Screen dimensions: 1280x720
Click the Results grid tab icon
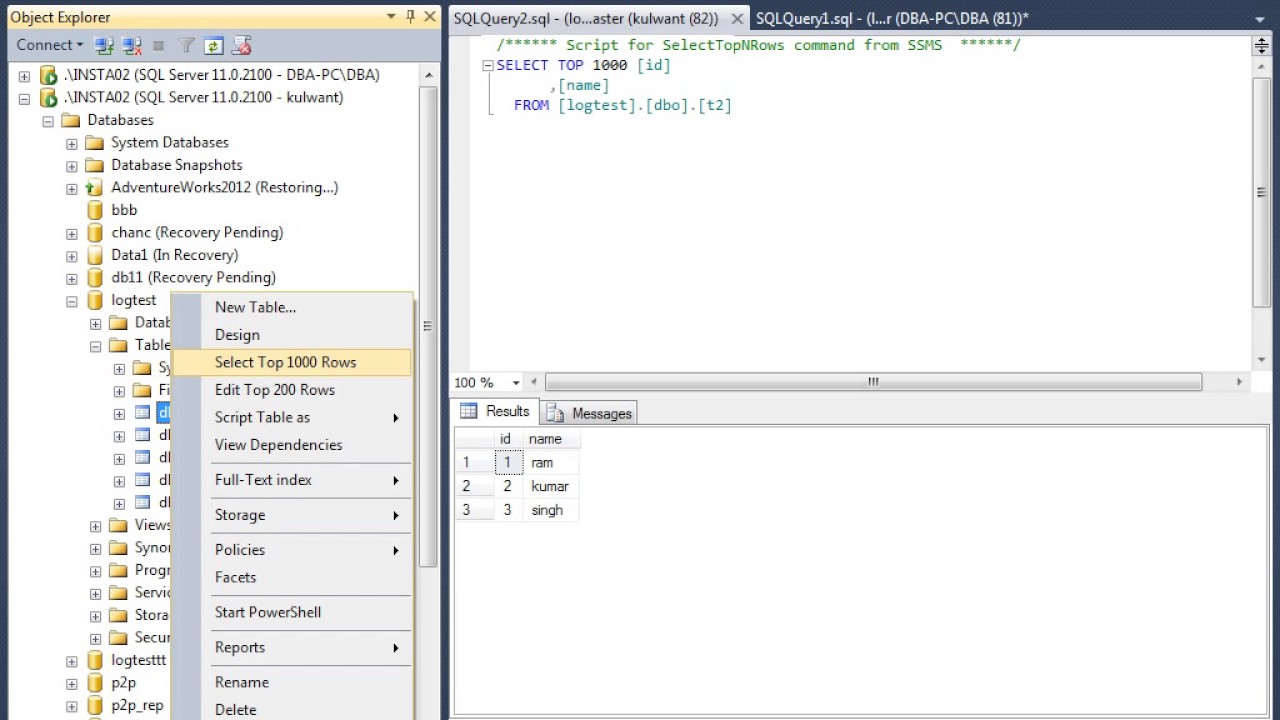(x=468, y=411)
